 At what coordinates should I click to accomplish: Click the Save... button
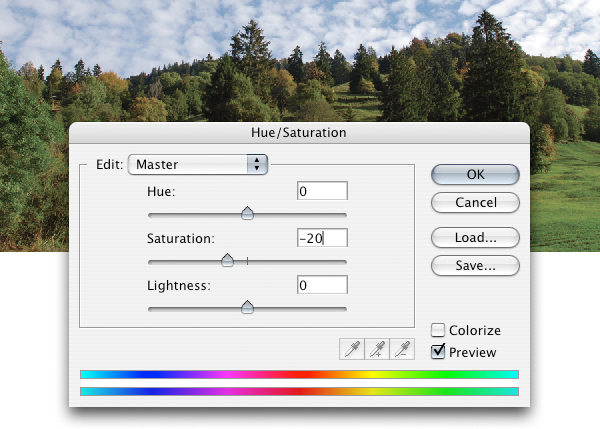point(475,266)
